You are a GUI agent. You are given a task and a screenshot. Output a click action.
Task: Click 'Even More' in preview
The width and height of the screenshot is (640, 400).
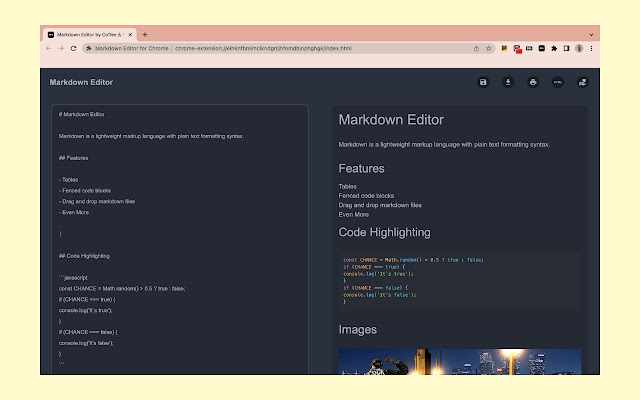[353, 215]
